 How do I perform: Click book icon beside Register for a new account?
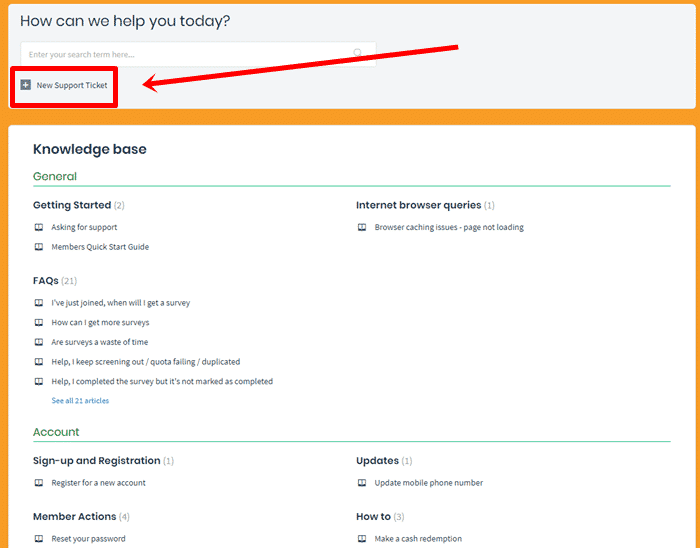39,483
